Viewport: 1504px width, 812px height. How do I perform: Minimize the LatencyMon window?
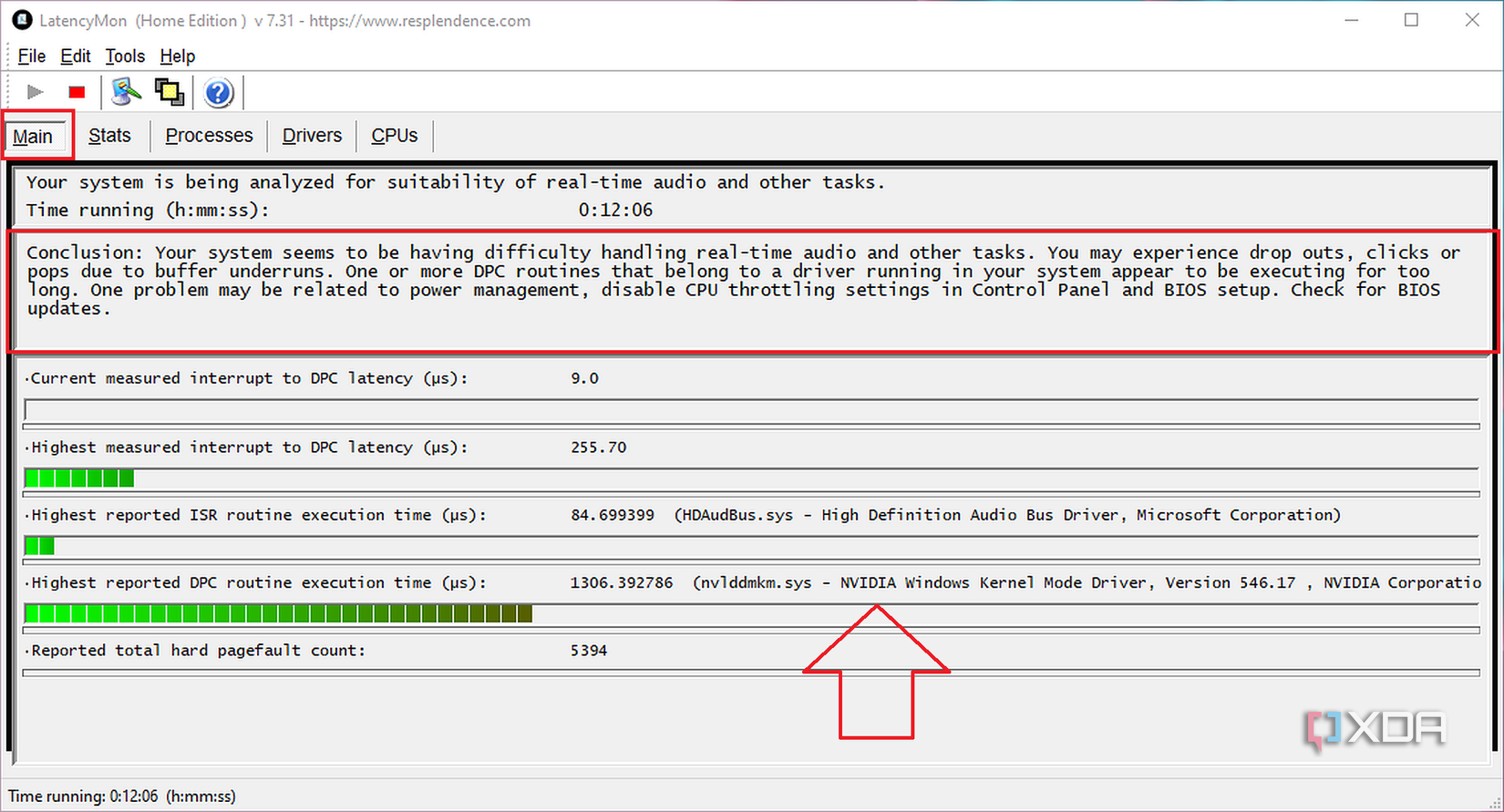pos(1352,20)
